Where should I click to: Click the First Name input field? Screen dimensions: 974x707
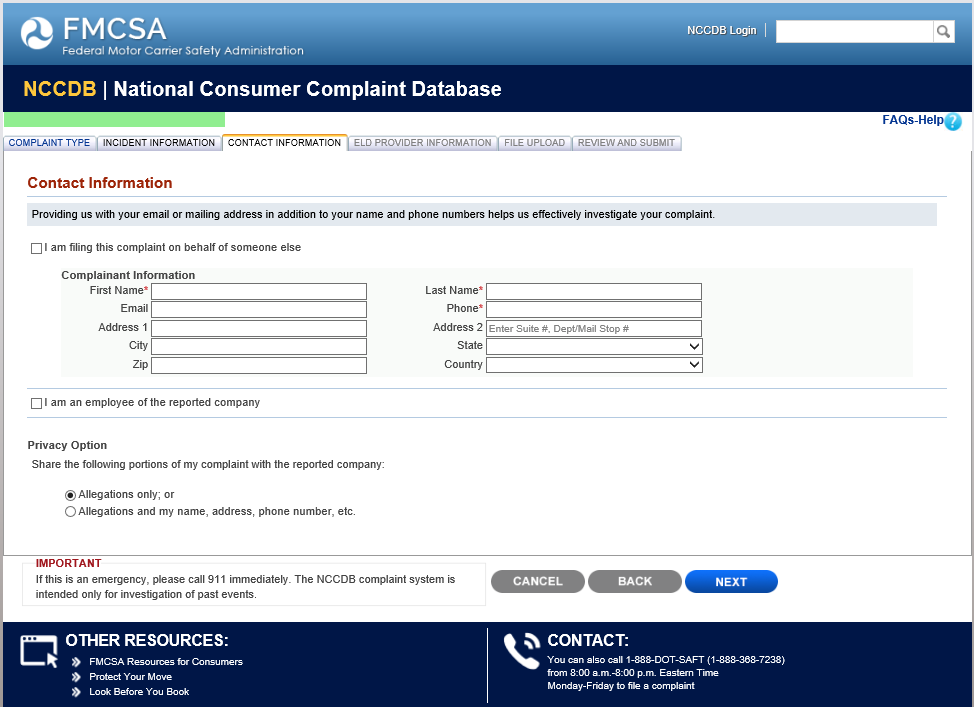(259, 291)
